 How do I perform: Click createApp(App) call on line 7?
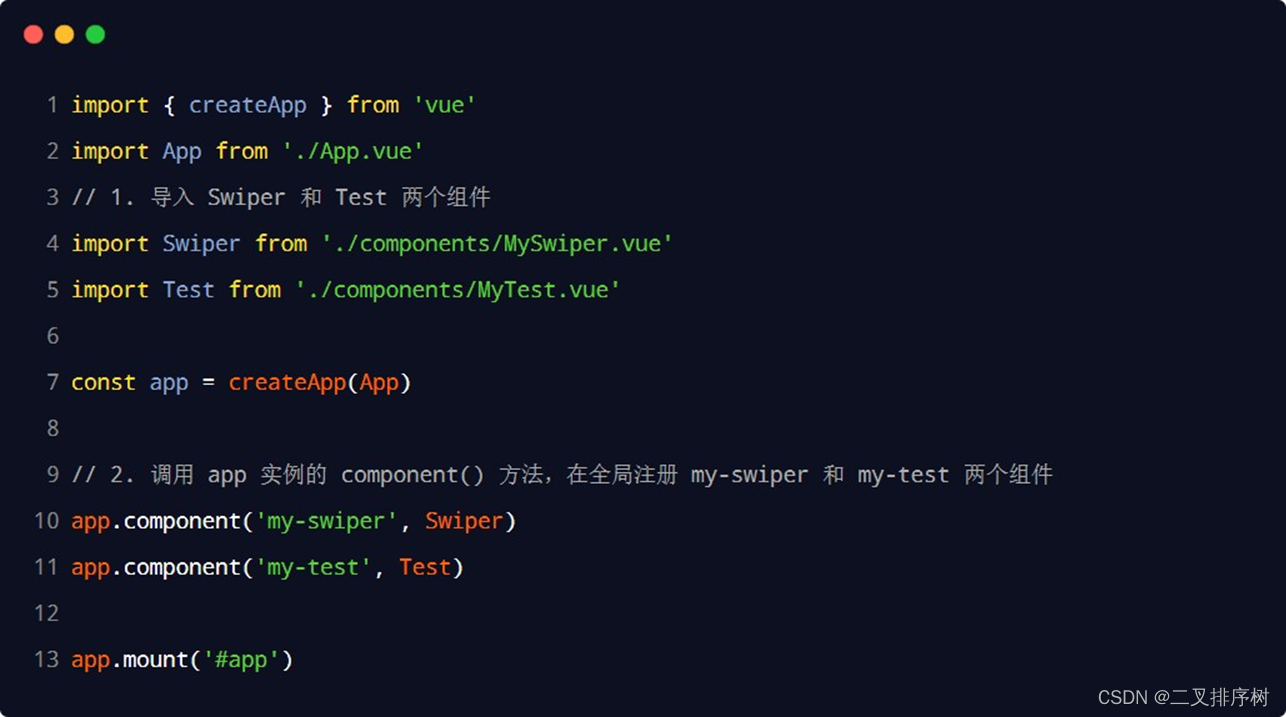(320, 382)
